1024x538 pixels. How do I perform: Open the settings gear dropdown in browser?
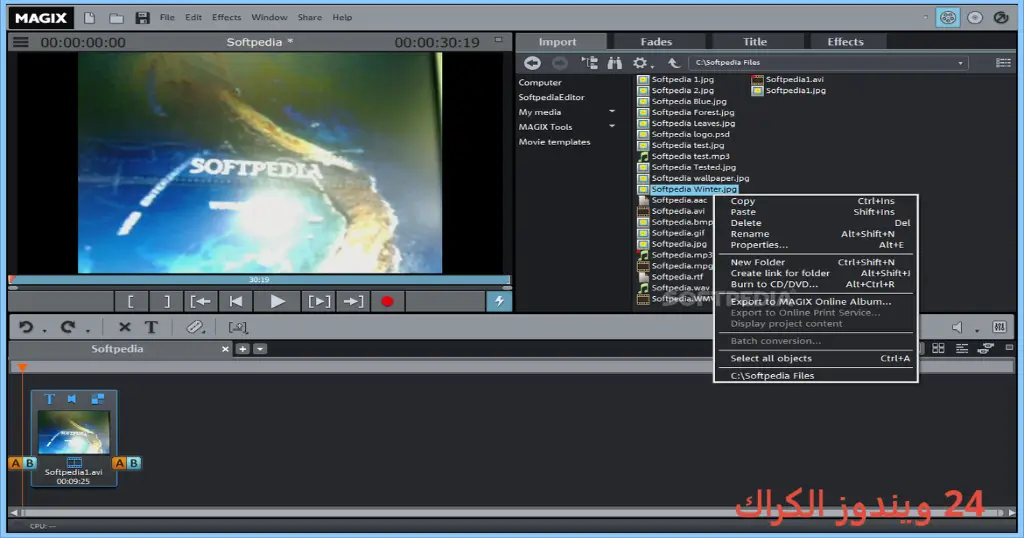tap(643, 63)
